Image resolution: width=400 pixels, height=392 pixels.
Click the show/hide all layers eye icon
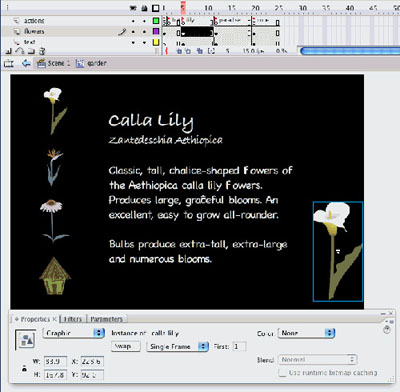[x=133, y=8]
